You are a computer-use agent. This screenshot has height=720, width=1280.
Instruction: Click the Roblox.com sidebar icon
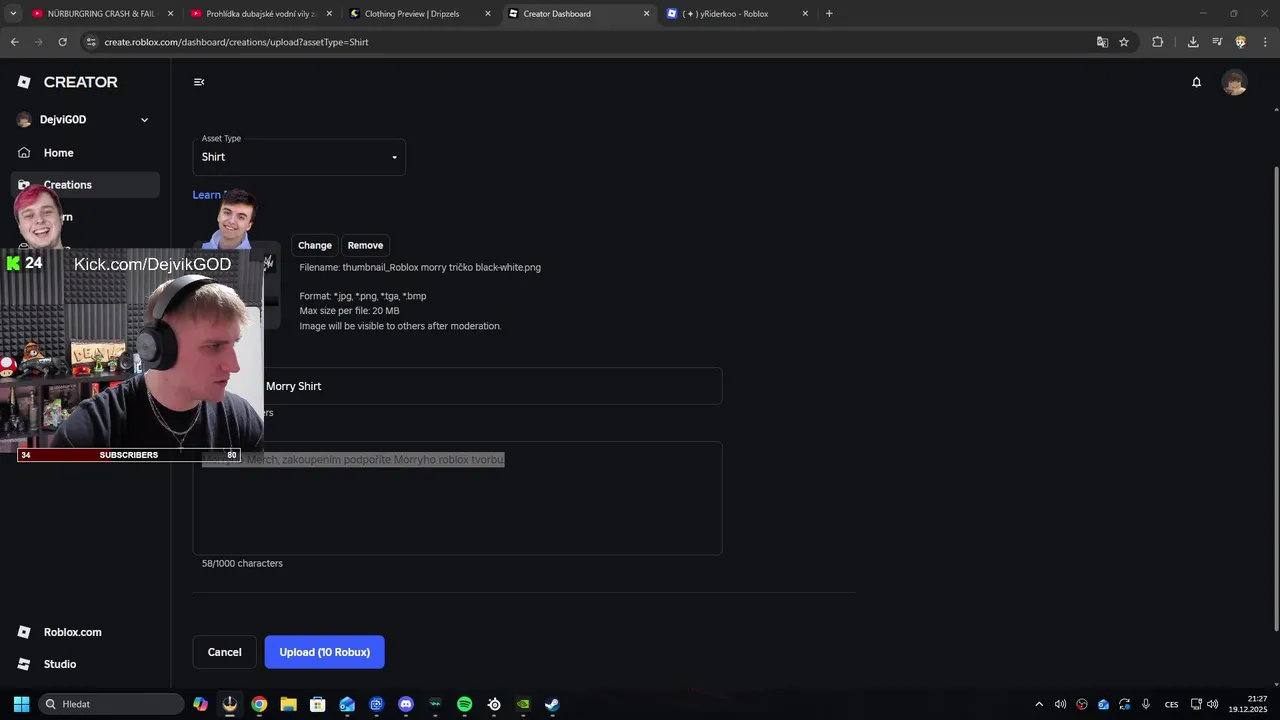[x=24, y=632]
